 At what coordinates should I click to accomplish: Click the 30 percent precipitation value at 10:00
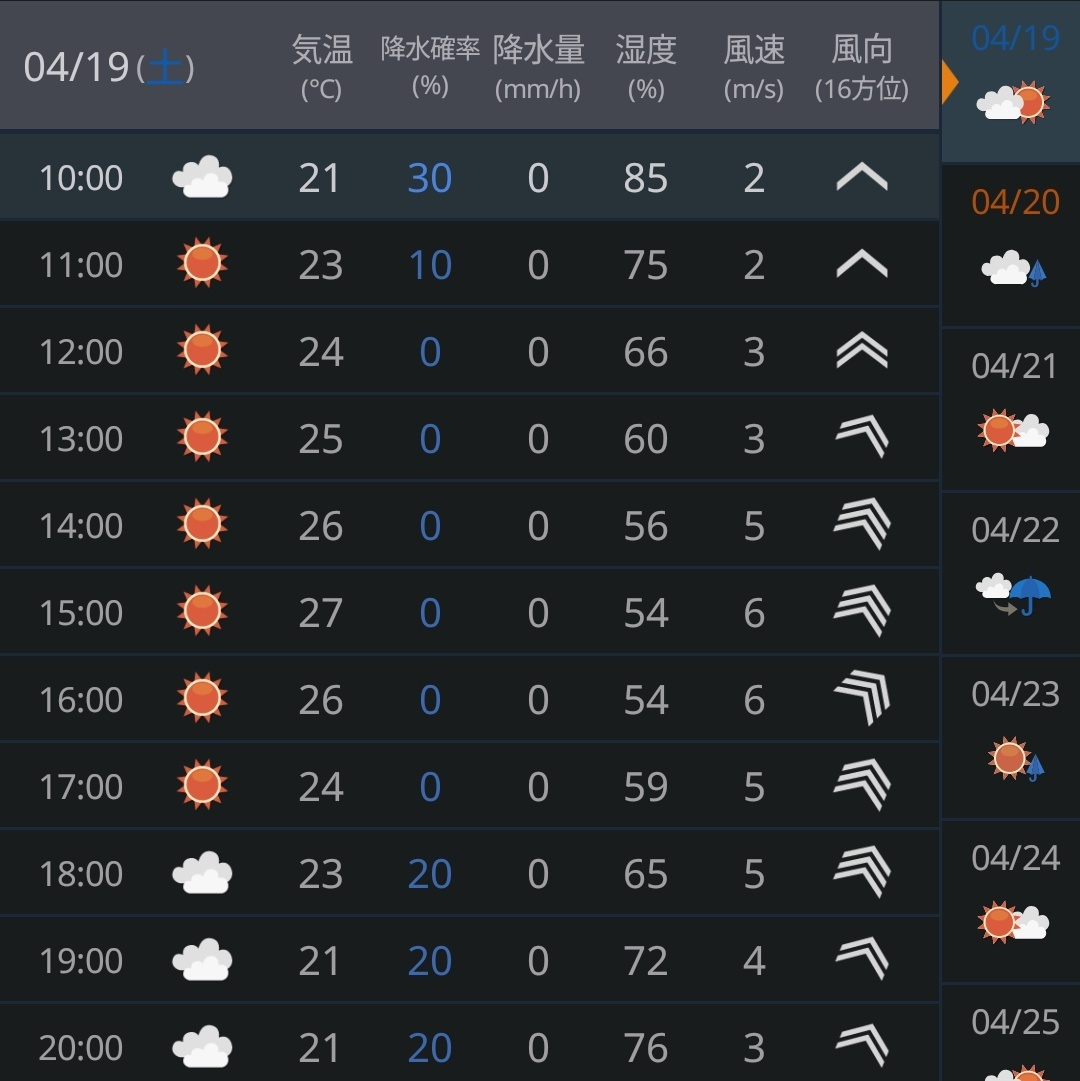click(430, 178)
